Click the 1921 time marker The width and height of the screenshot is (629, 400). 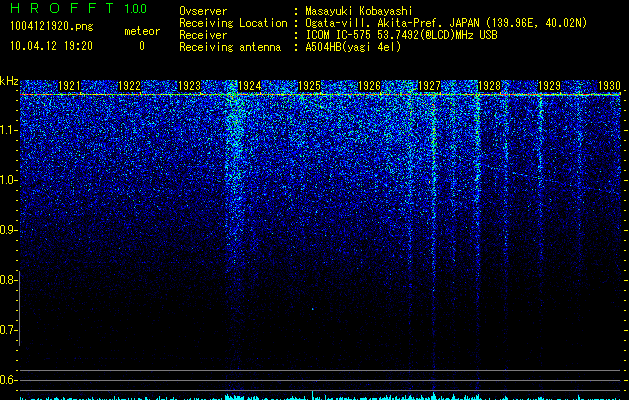(69, 86)
